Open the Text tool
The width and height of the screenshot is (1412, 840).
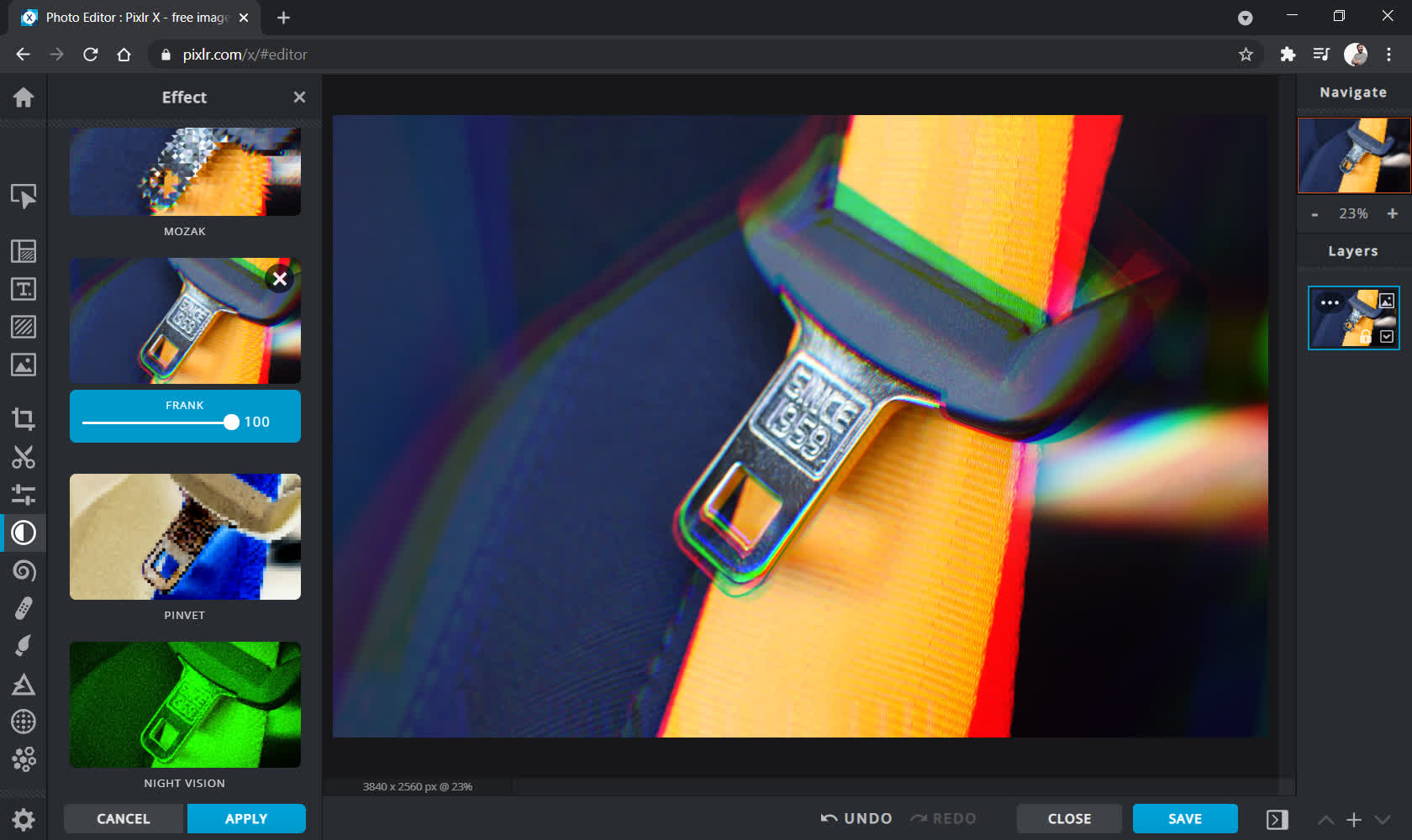[x=24, y=289]
